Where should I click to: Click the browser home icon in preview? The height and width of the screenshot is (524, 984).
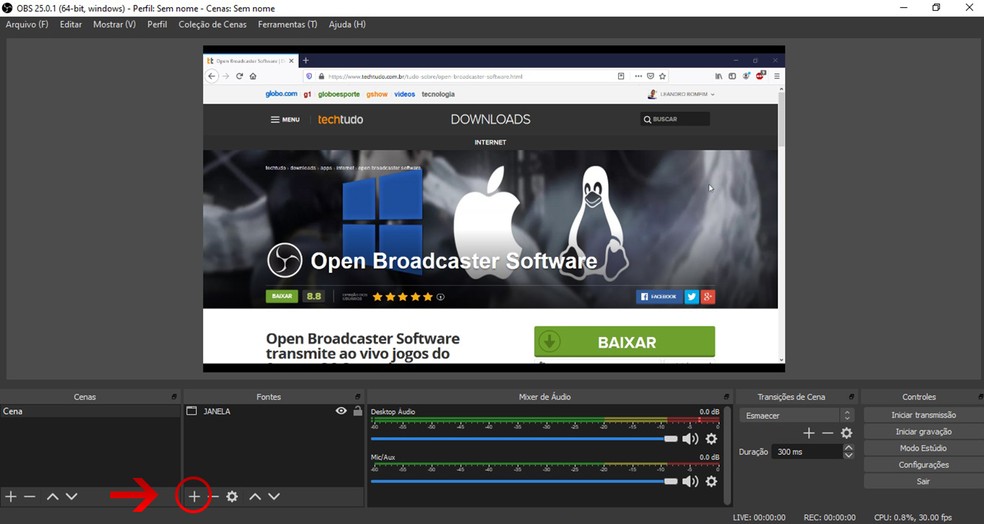pos(253,76)
